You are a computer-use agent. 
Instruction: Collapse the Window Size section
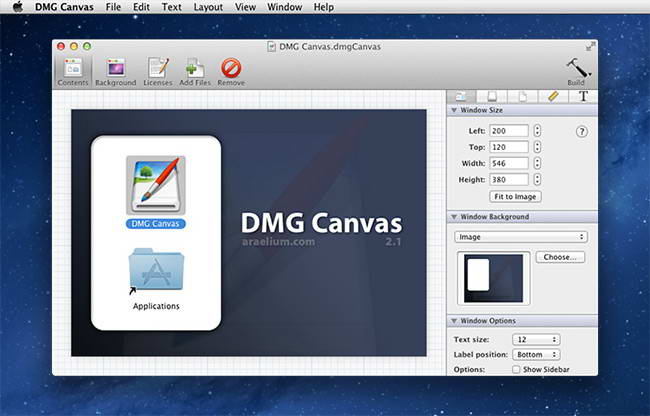point(455,112)
